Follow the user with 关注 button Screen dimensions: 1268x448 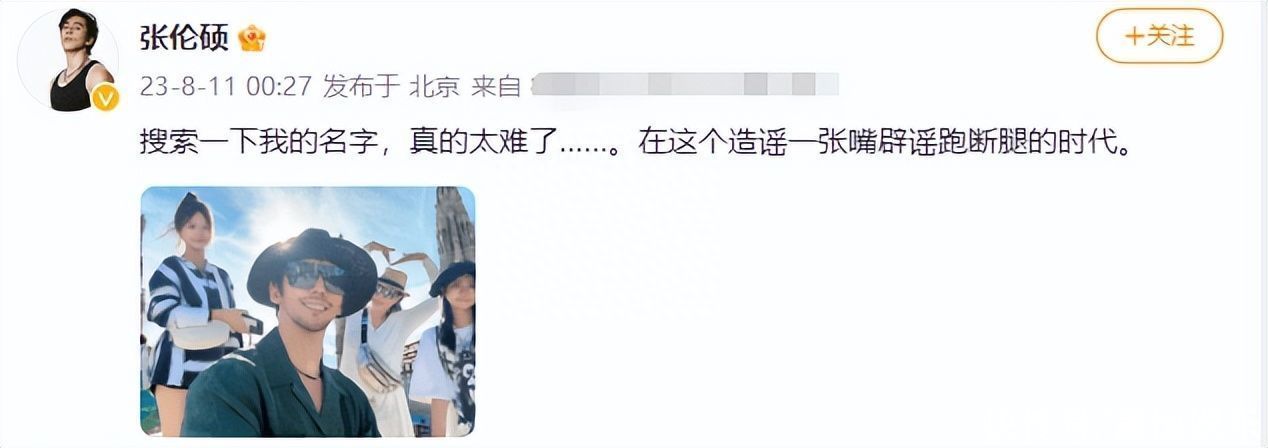coord(1159,37)
